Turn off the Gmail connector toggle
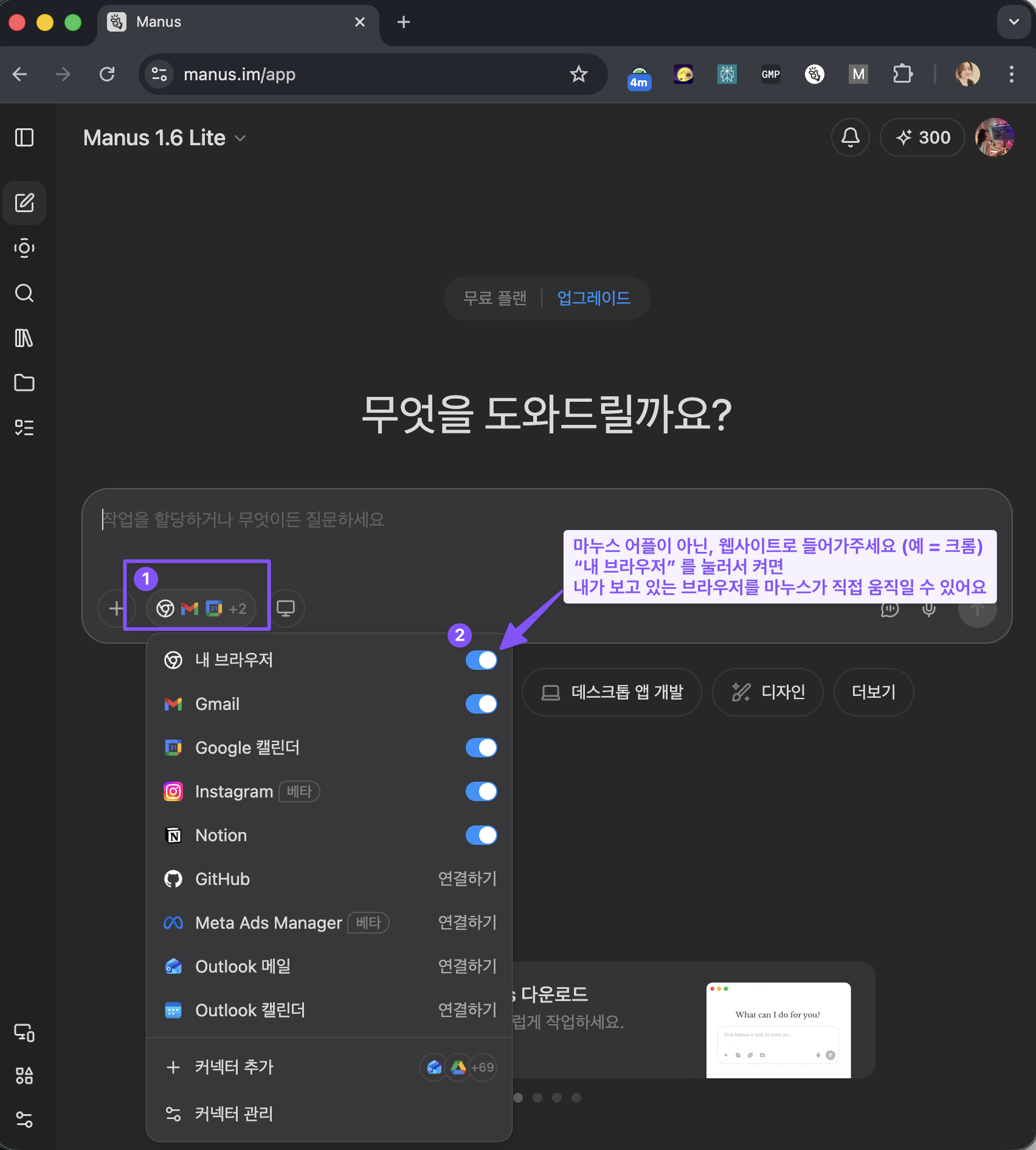The height and width of the screenshot is (1150, 1036). (481, 704)
